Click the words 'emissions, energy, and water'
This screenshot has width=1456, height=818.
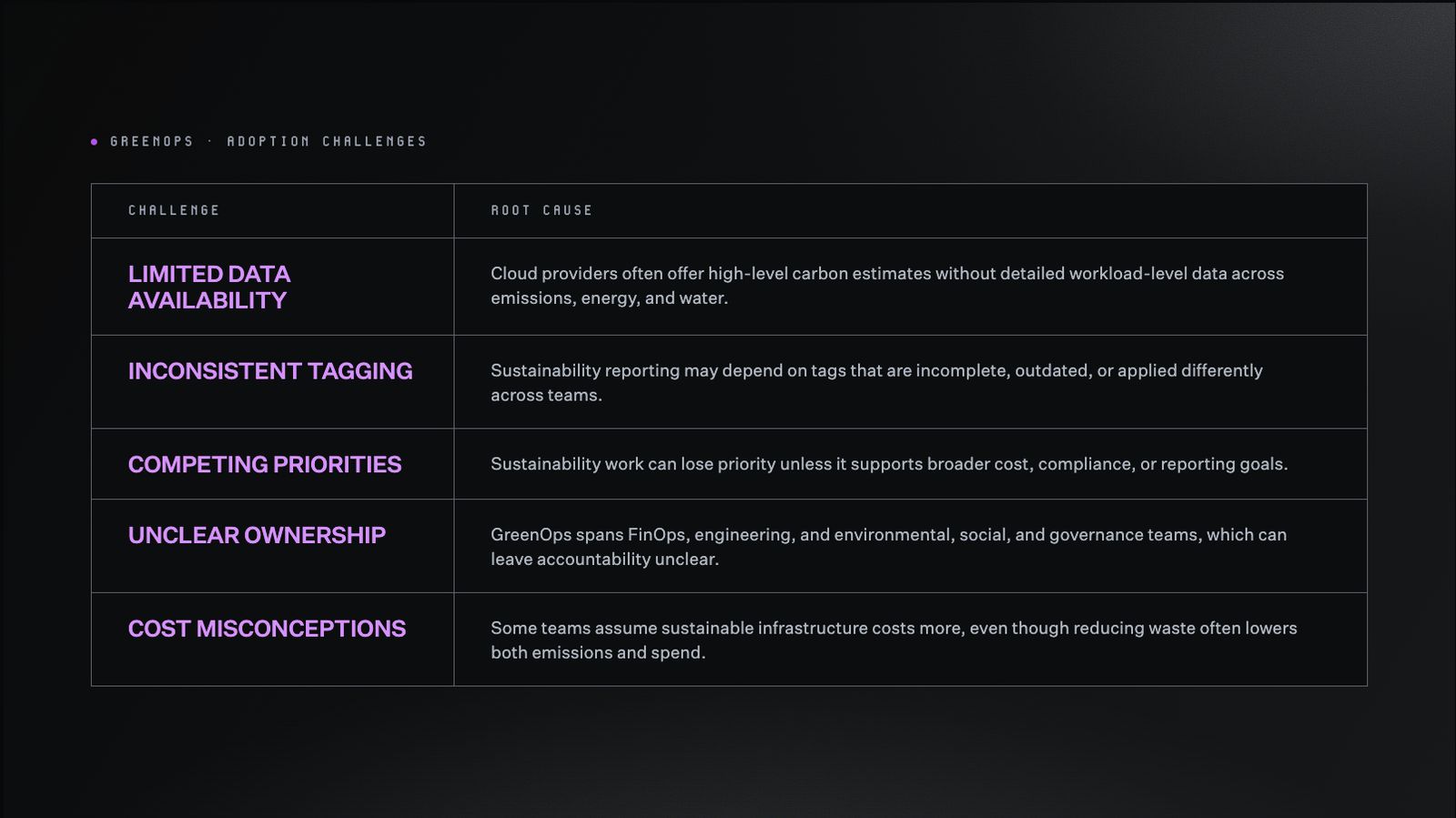point(607,298)
